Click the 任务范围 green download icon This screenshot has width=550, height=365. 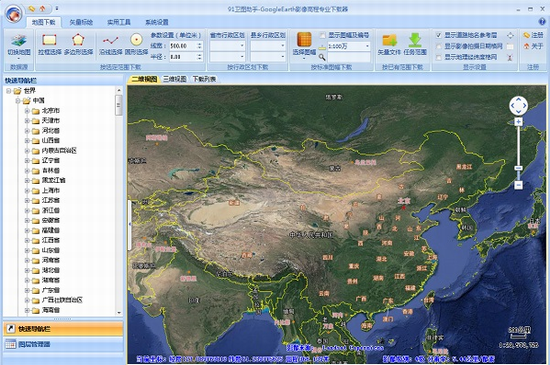415,40
